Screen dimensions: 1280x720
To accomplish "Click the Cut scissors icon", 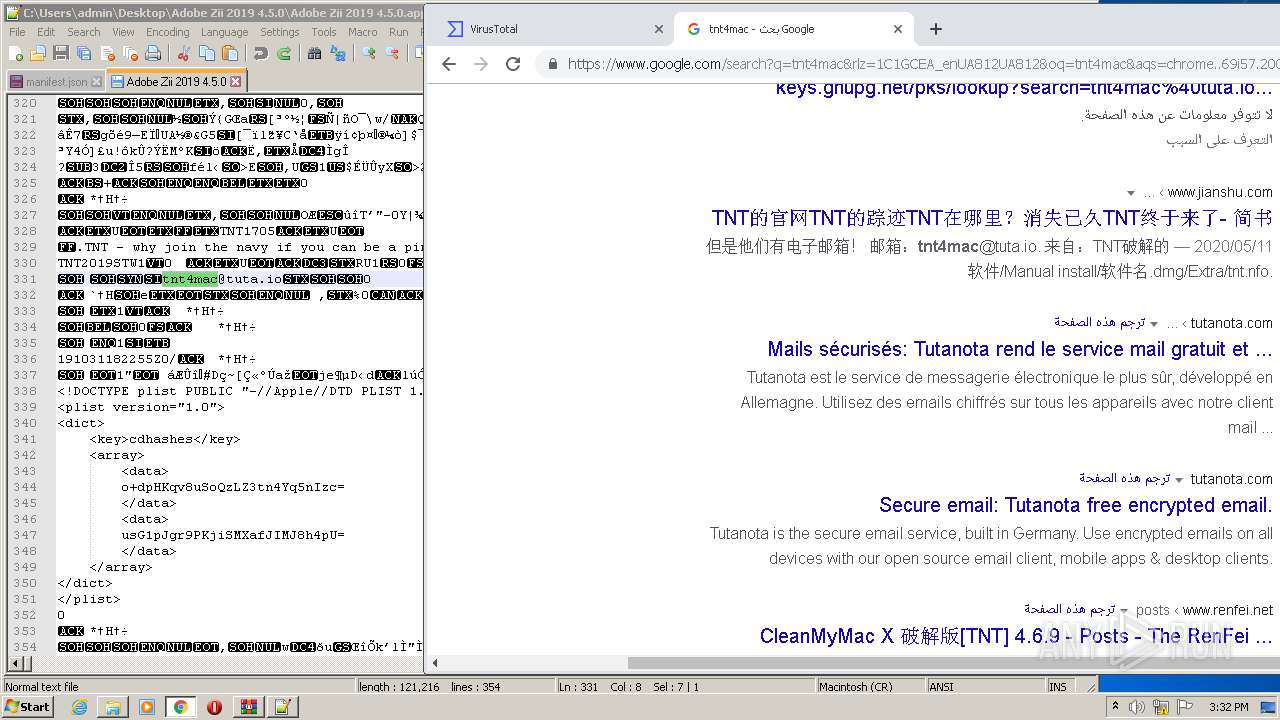I will (x=183, y=53).
